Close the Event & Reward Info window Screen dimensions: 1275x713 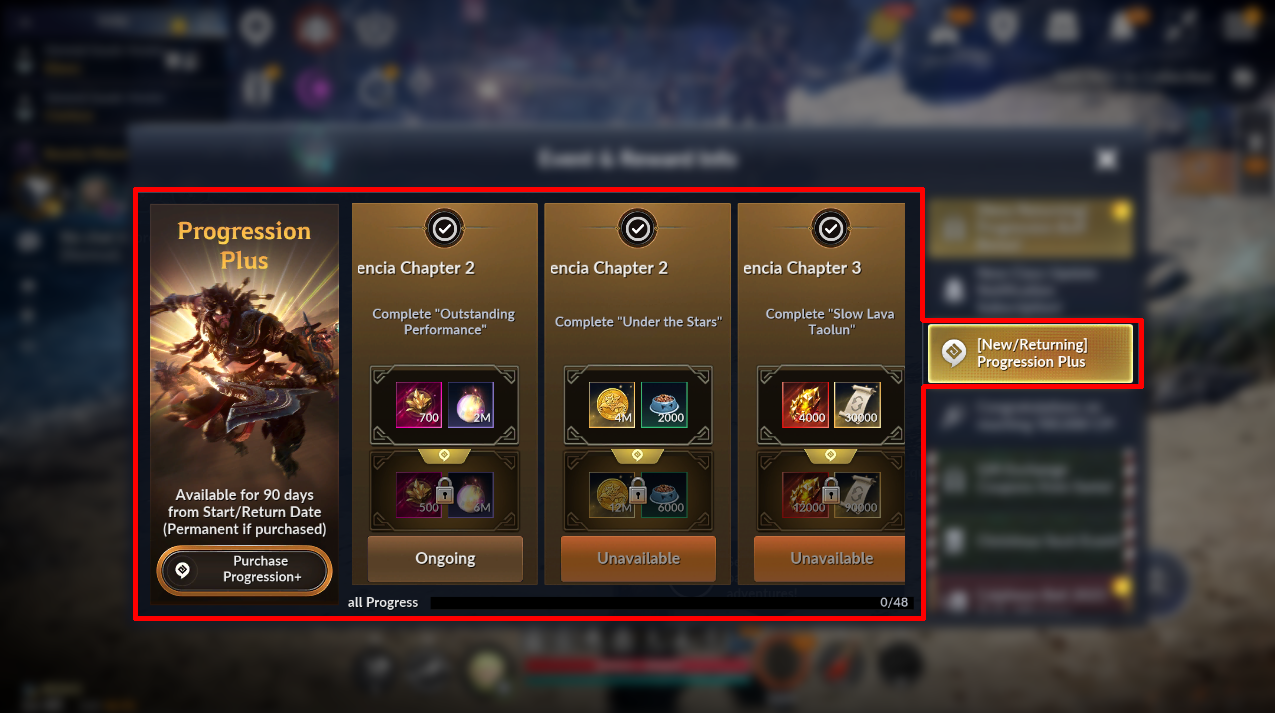[1106, 159]
